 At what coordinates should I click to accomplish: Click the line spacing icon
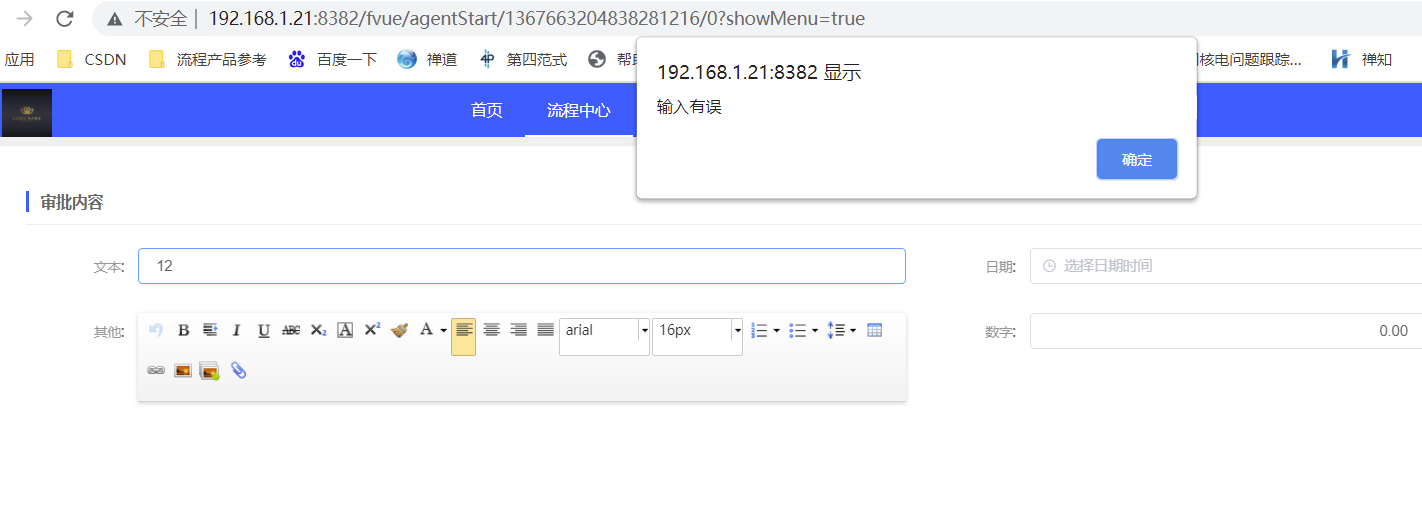(x=836, y=330)
